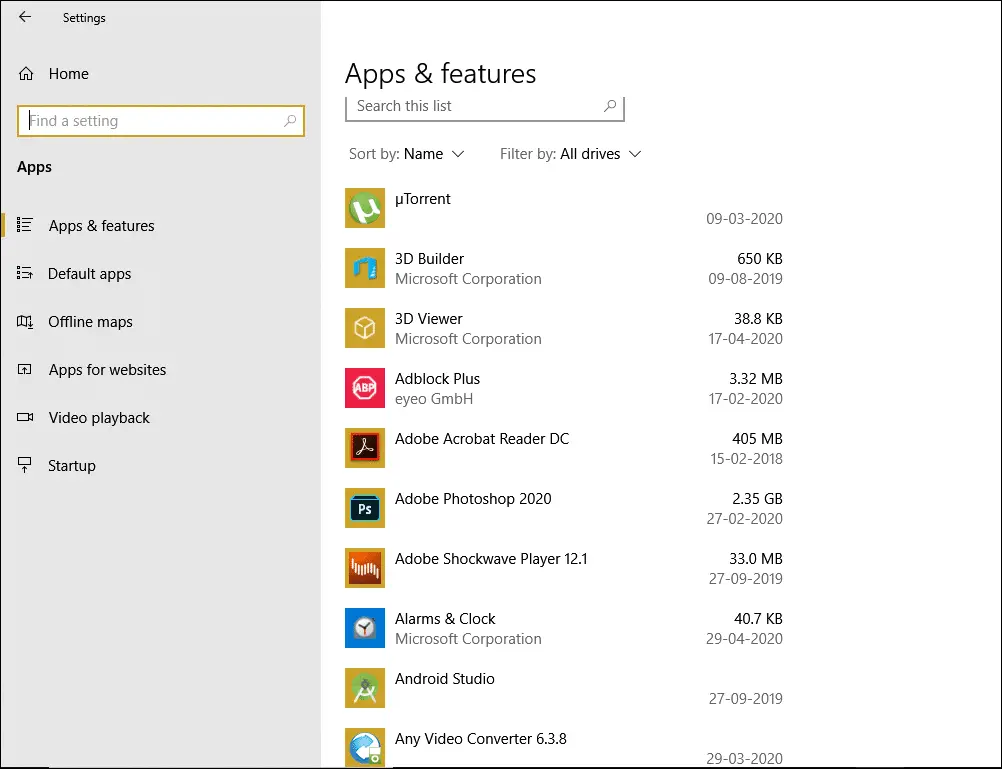This screenshot has width=1002, height=769.
Task: Click the Adblock Plus ABP icon
Action: [x=365, y=388]
